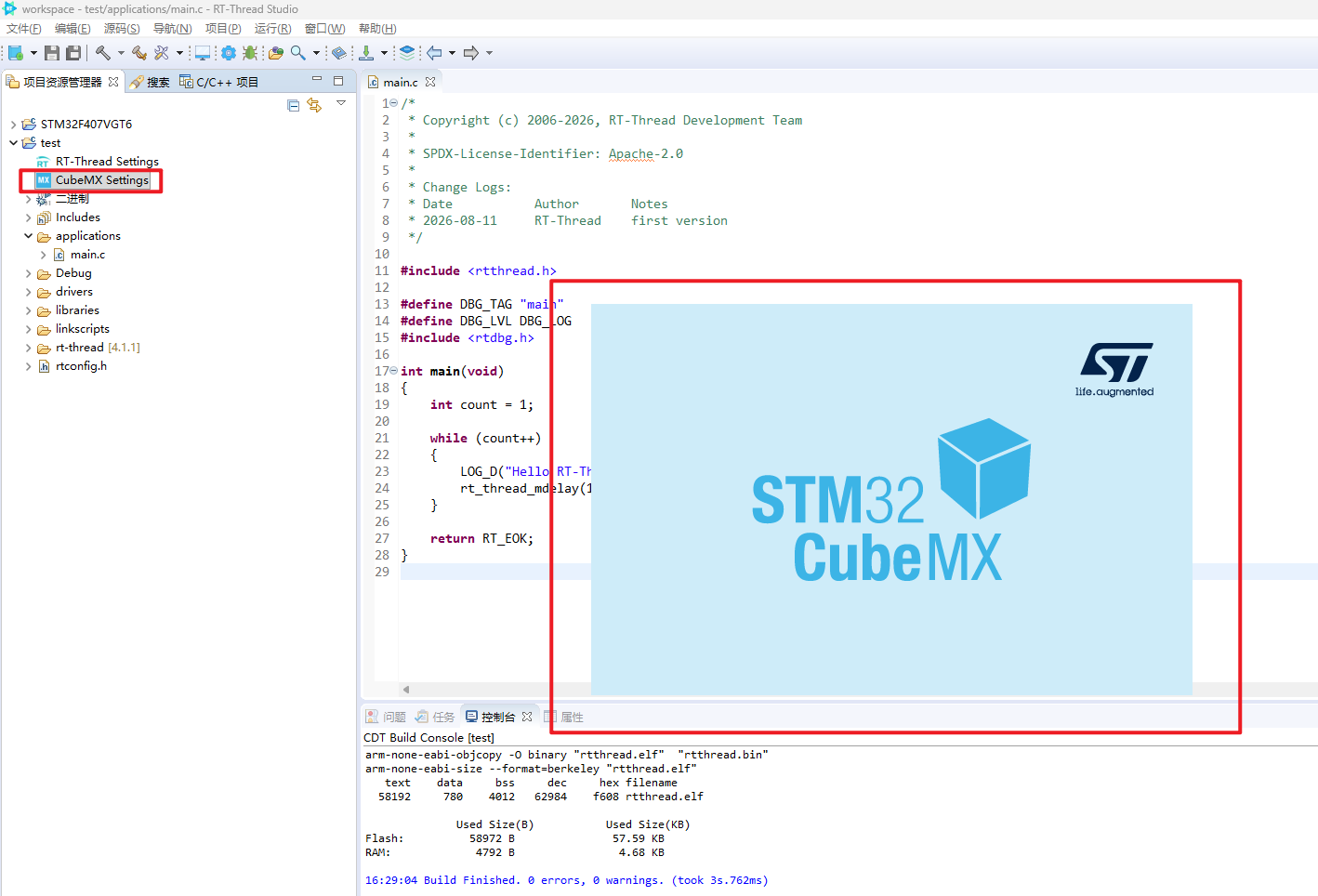
Task: Open the tools wrench dropdown arrow
Action: point(179,53)
